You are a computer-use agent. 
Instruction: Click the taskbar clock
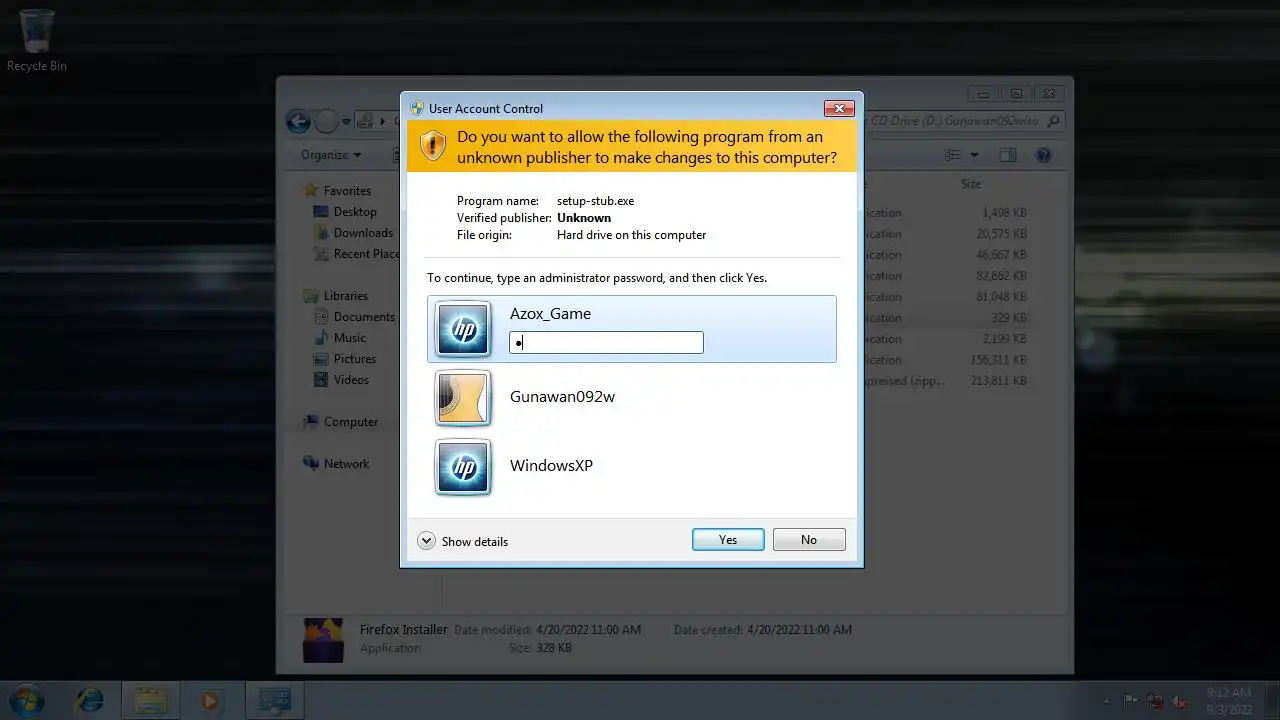pyautogui.click(x=1228, y=701)
